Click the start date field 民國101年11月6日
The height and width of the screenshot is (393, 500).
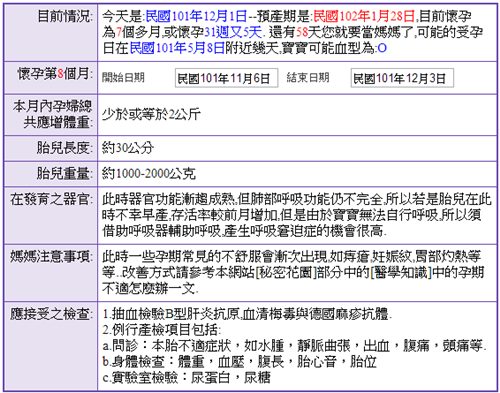coord(226,78)
